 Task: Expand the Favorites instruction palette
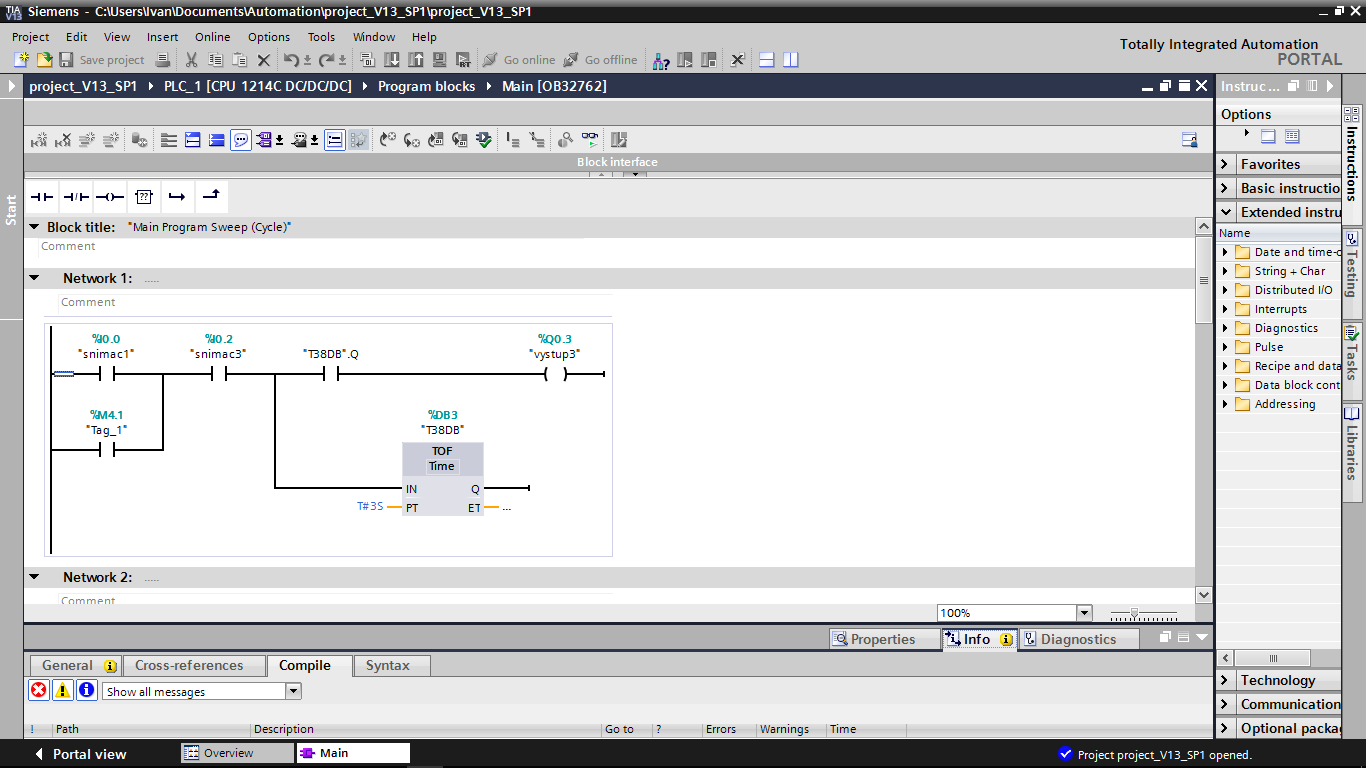coord(1227,164)
